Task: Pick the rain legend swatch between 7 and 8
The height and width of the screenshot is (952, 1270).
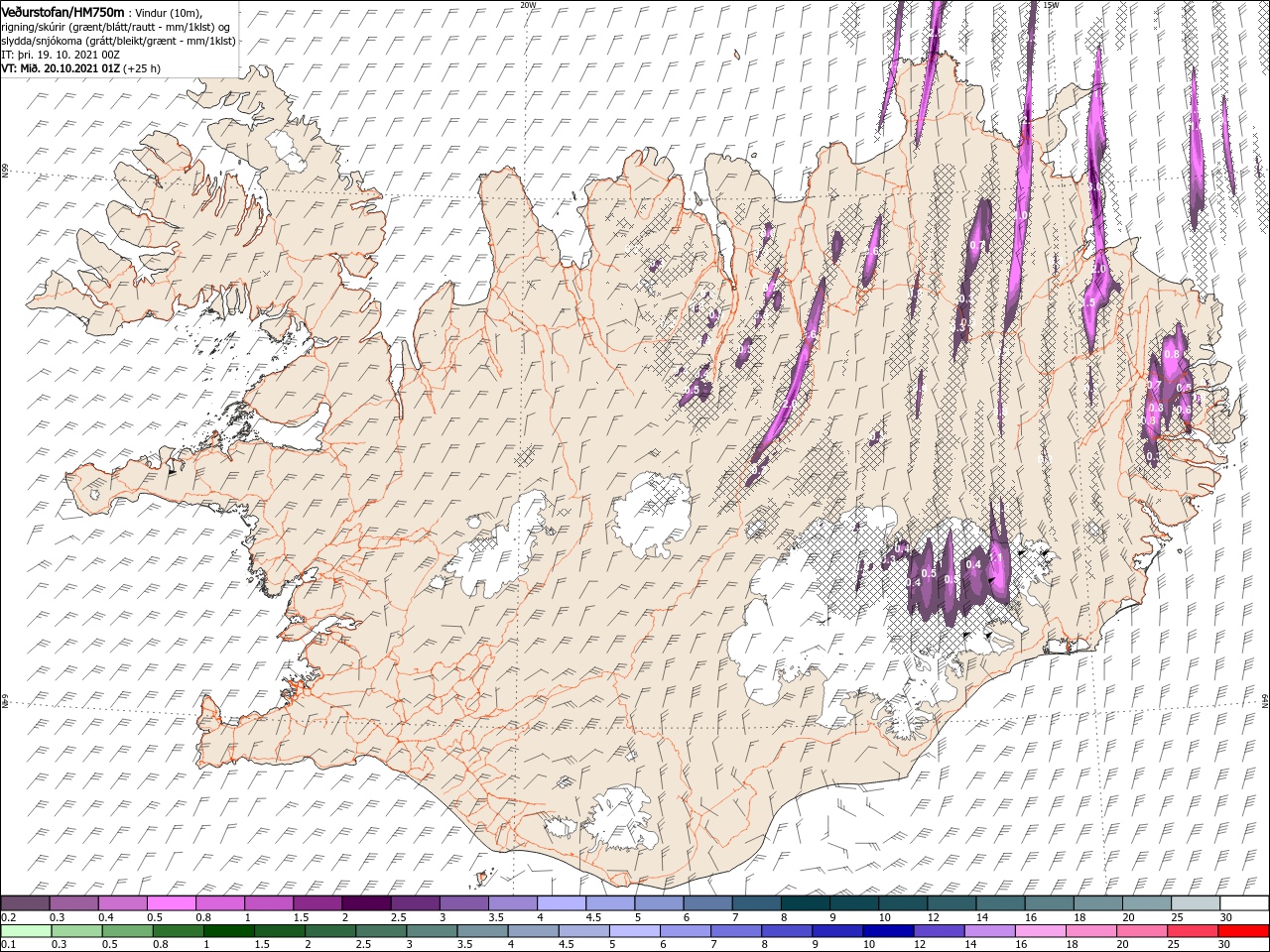Action: tap(736, 931)
